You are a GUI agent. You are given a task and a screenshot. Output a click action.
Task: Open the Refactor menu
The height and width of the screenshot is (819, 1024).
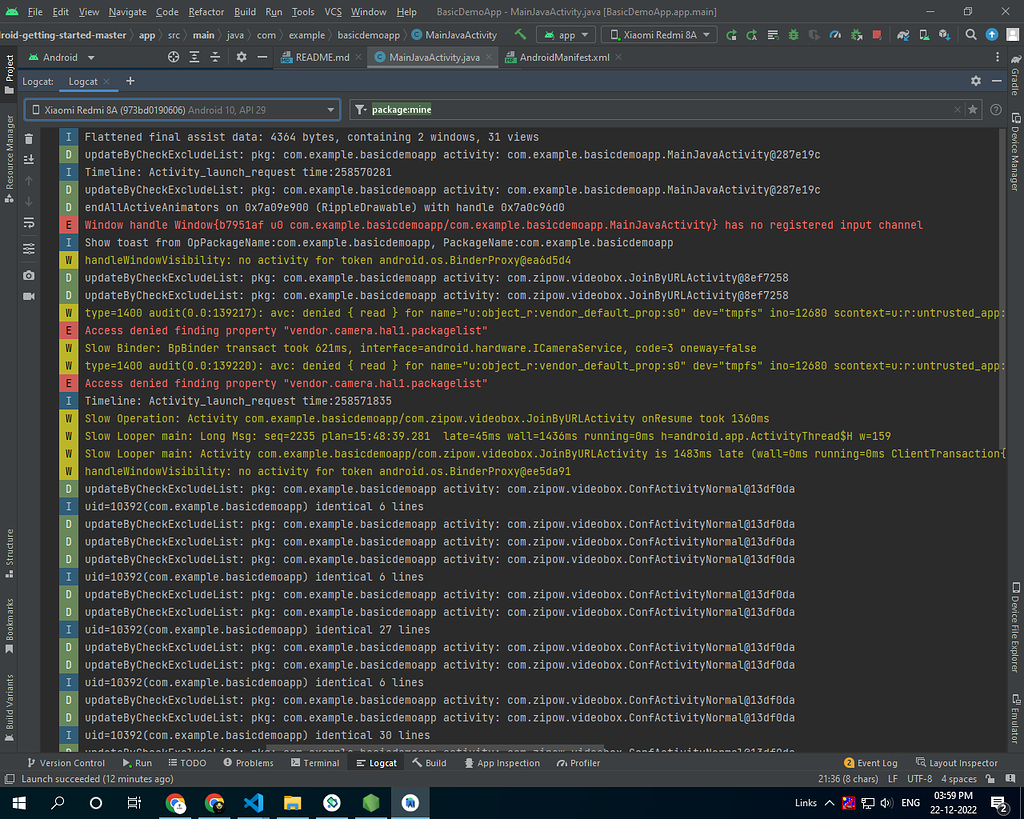click(x=207, y=12)
